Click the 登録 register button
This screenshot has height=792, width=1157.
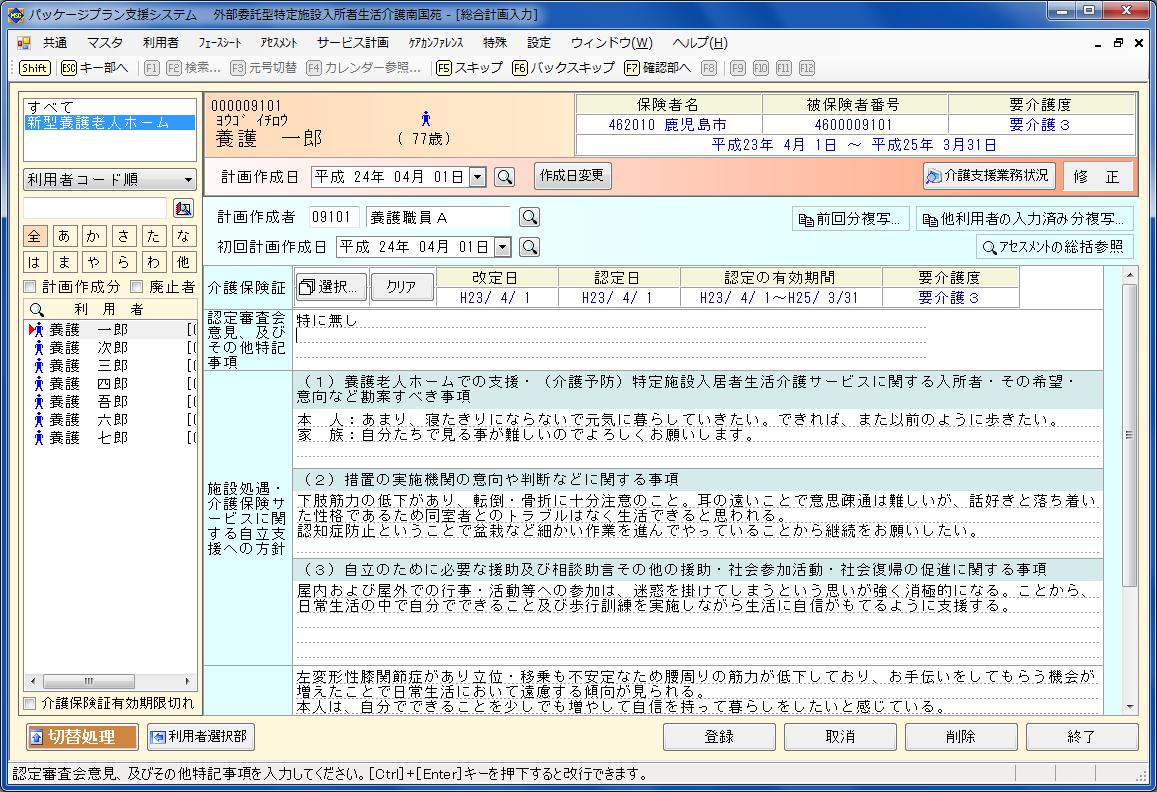point(719,737)
